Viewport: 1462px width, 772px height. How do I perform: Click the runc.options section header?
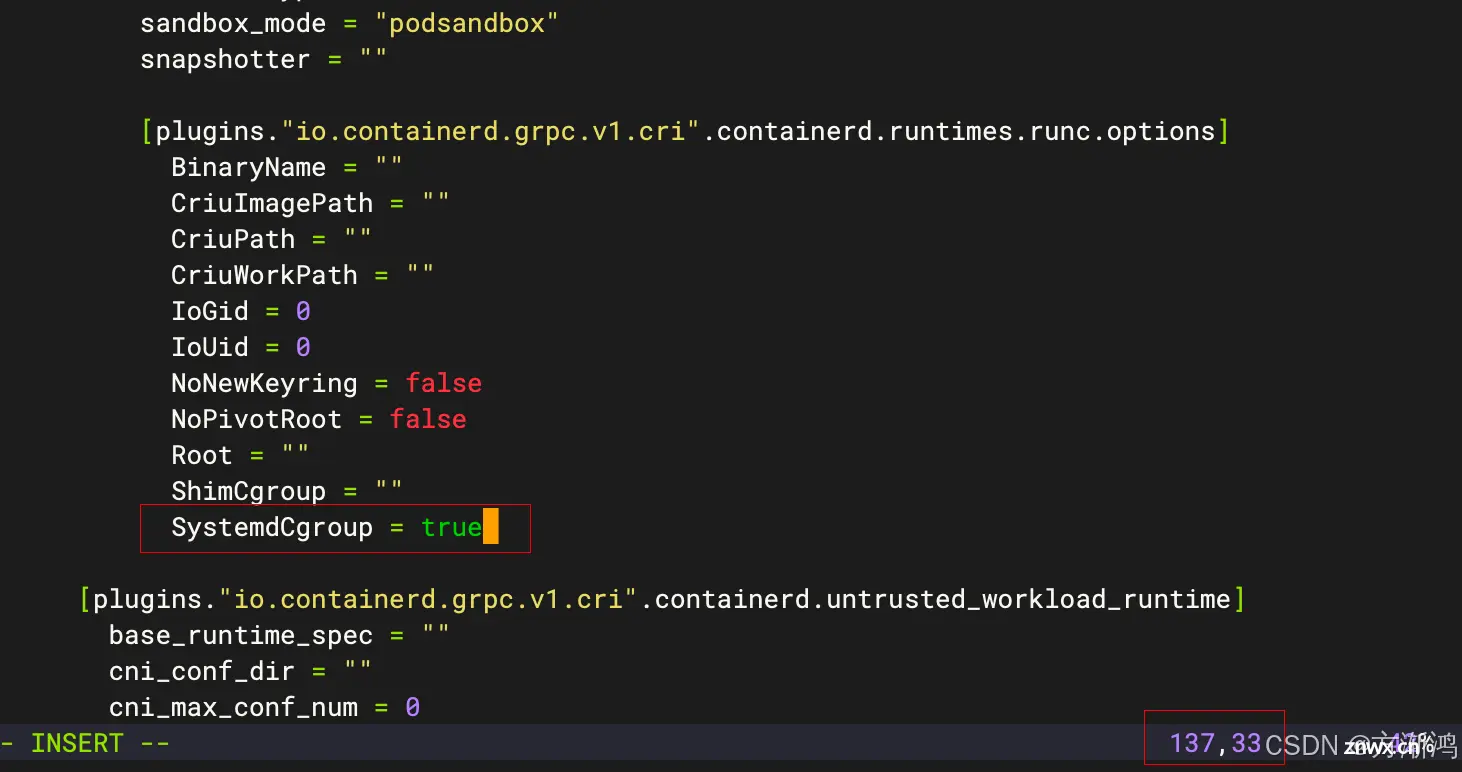coord(685,131)
